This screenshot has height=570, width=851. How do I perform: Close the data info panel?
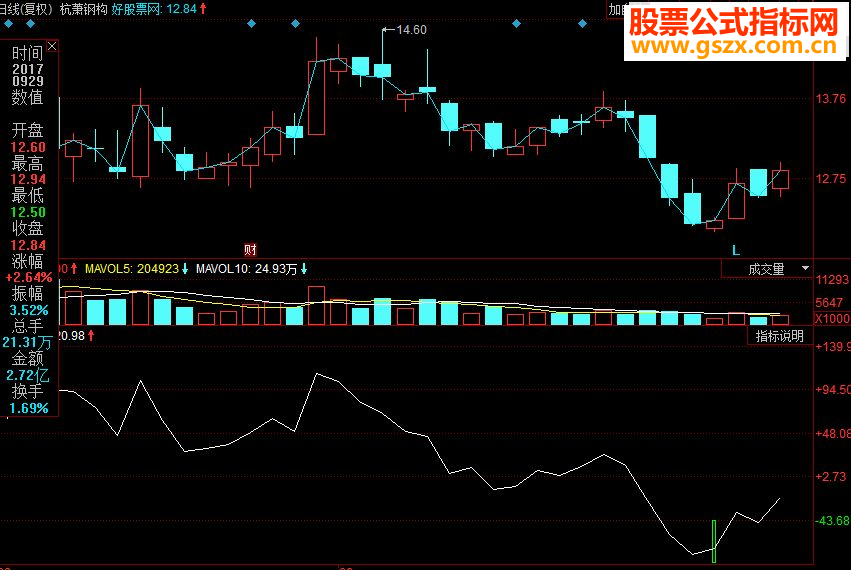(x=52, y=47)
